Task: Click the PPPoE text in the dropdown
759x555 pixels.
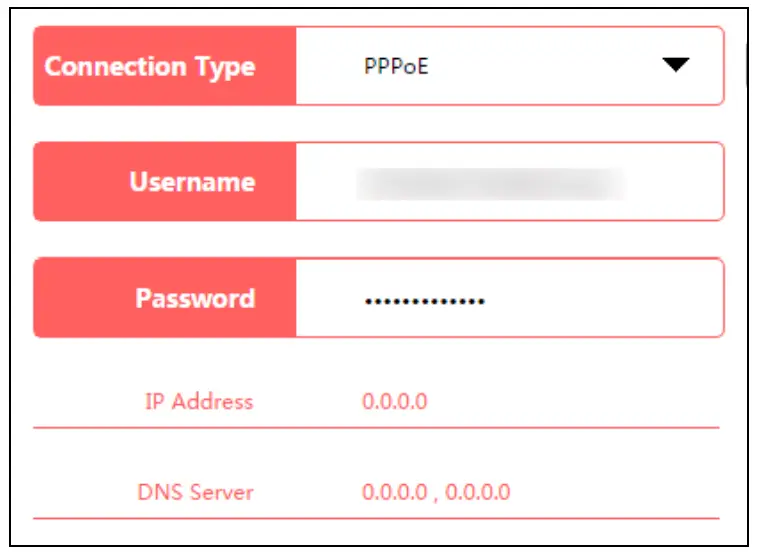Action: pos(396,68)
